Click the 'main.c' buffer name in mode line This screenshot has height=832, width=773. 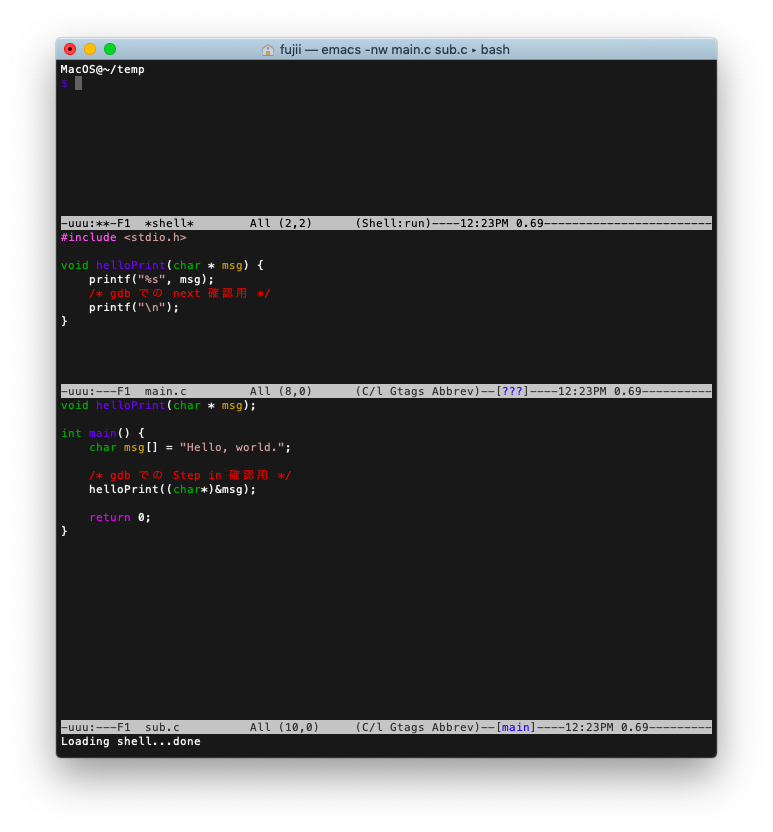[x=166, y=392]
